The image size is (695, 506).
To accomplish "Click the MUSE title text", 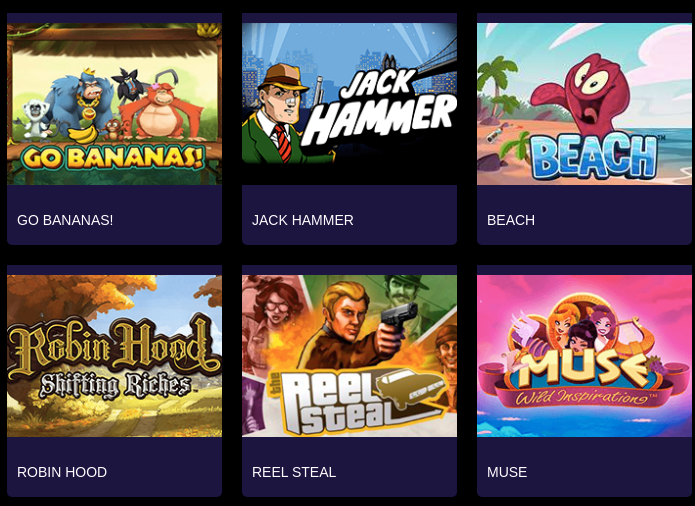I will pyautogui.click(x=507, y=472).
